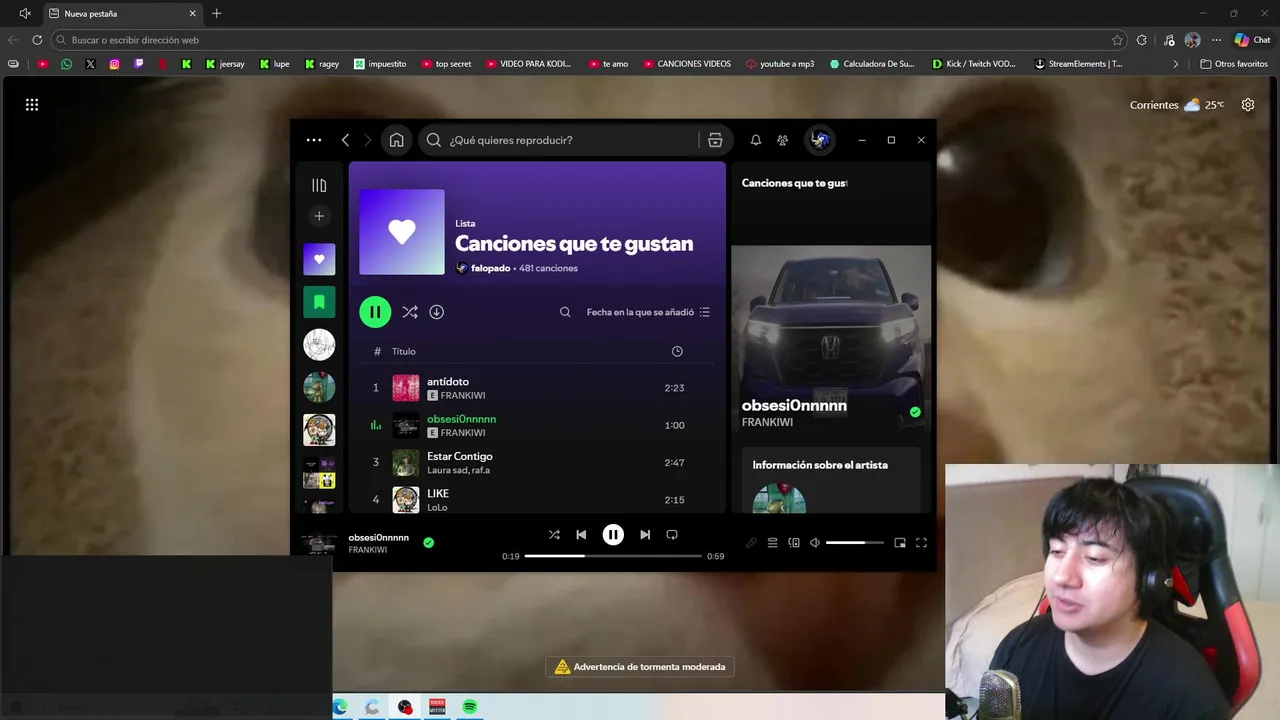1280x720 pixels.
Task: Click the car album art in Now Playing panel
Action: click(x=831, y=337)
